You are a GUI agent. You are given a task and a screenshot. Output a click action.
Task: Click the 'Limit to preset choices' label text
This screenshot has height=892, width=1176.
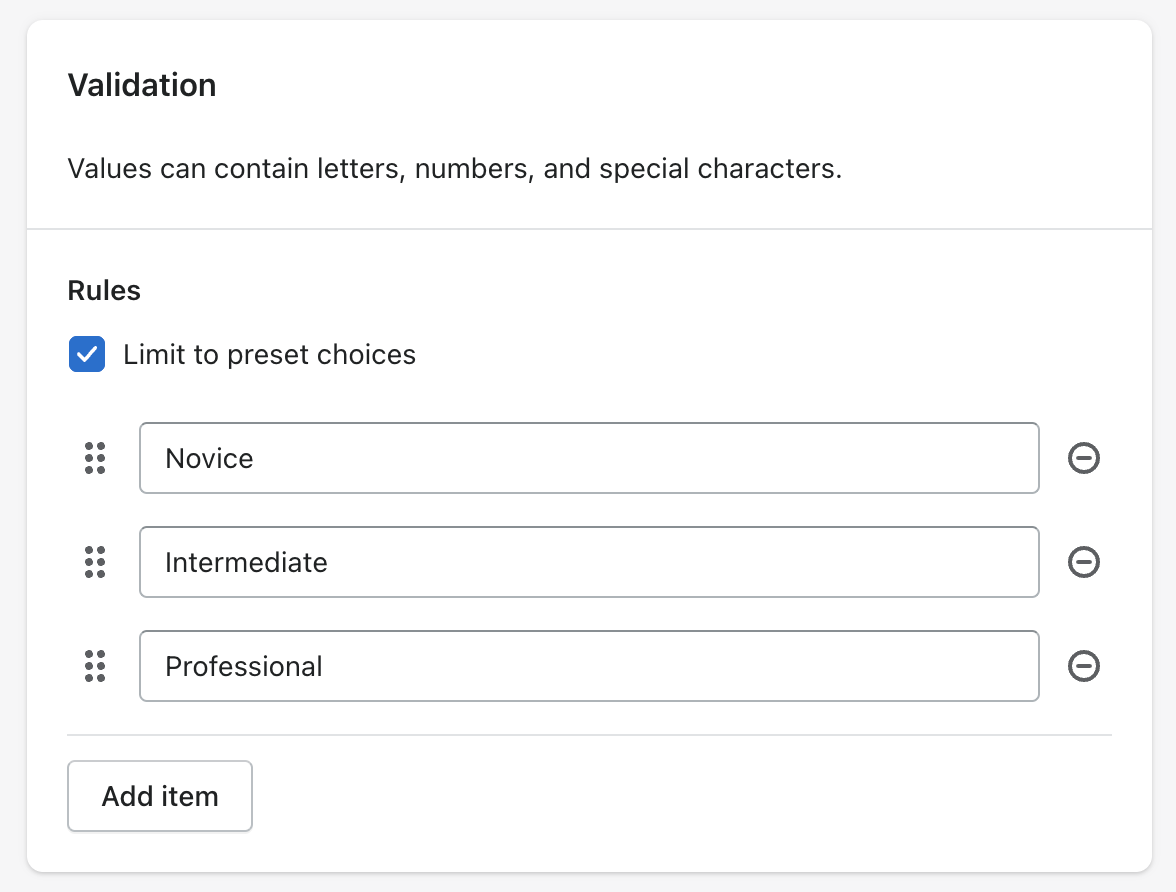269,354
